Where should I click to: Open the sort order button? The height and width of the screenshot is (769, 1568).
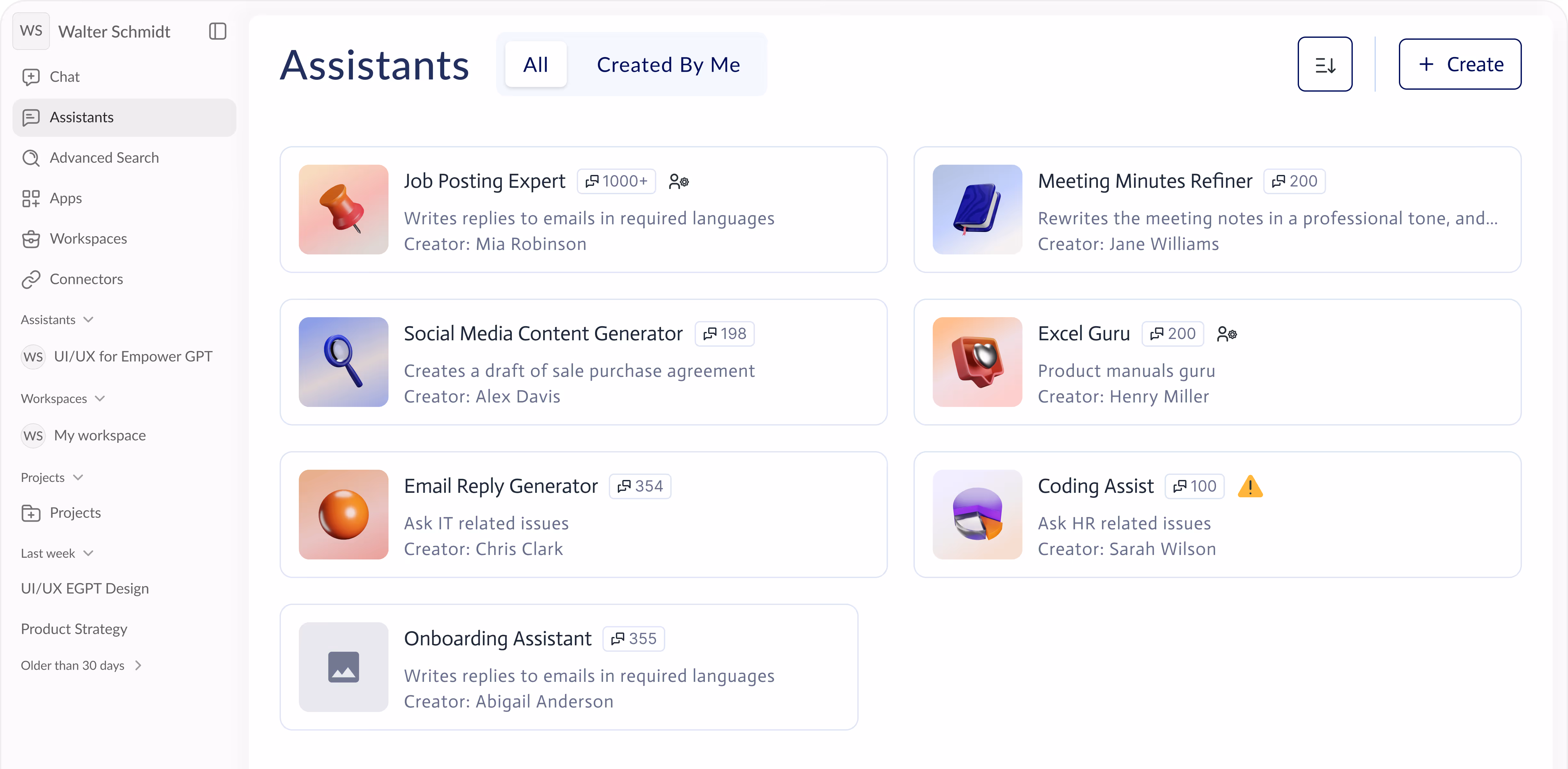tap(1325, 64)
